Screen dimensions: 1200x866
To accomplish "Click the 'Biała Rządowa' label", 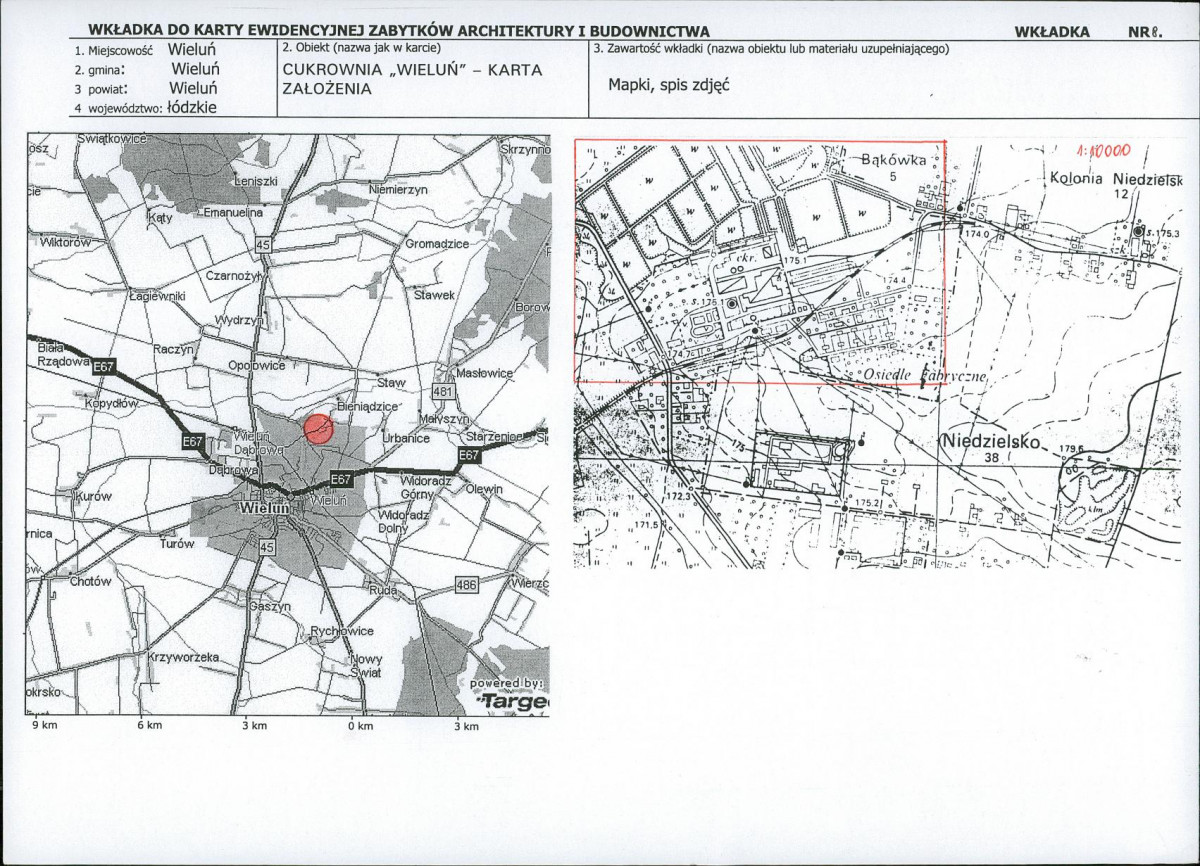I will 62,356.
